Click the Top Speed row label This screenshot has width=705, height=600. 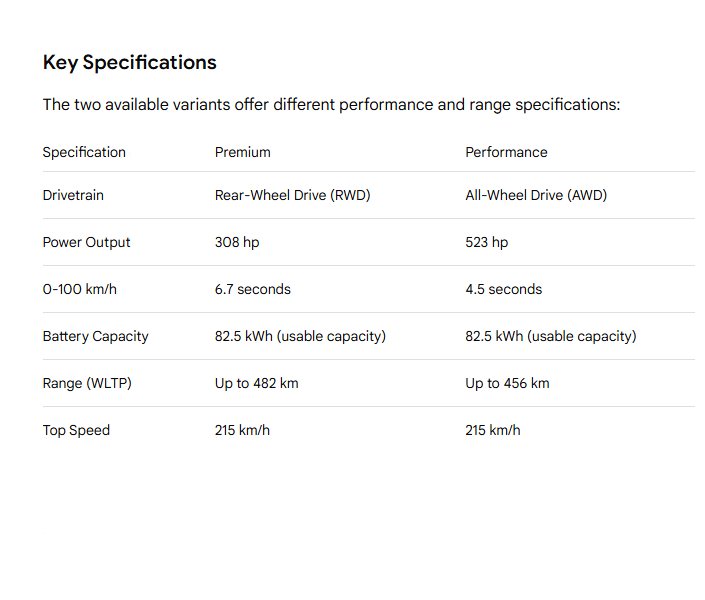[76, 430]
